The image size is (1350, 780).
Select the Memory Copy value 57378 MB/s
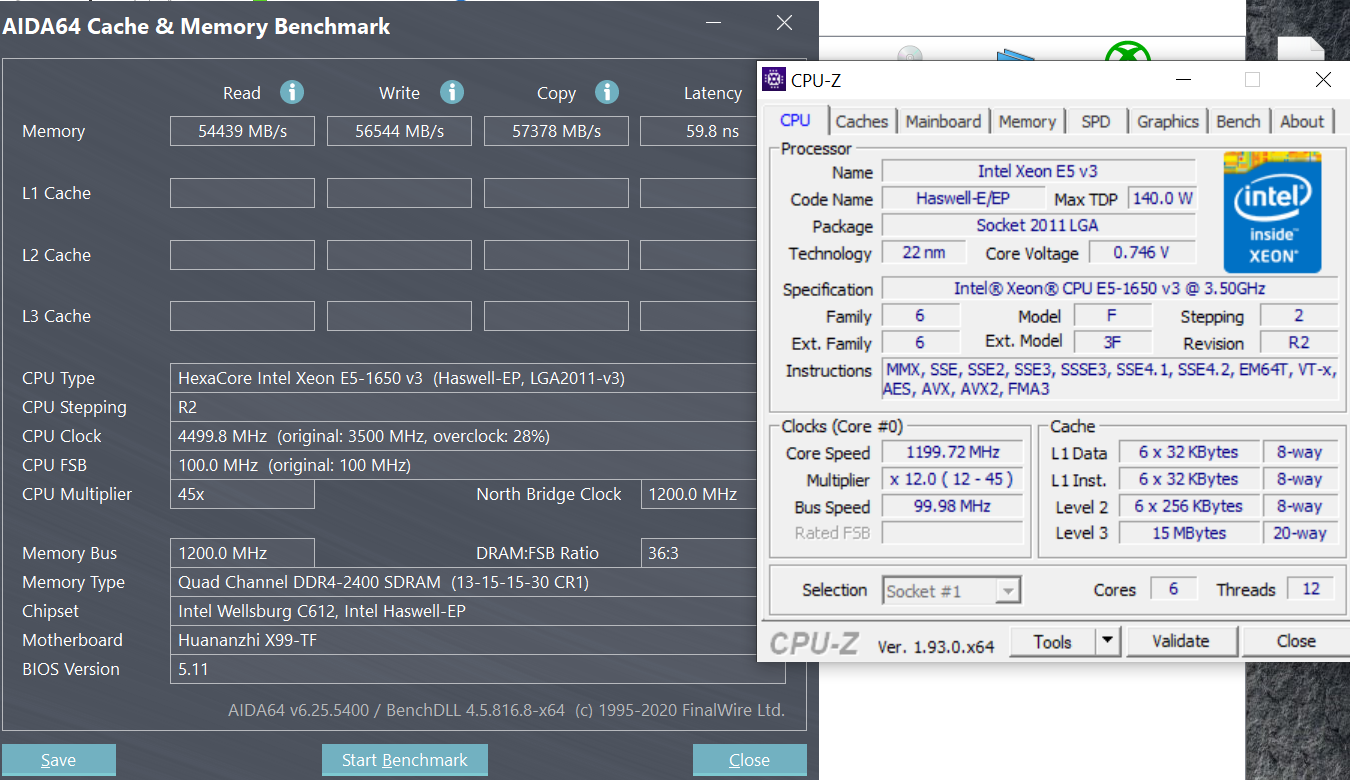tap(556, 131)
